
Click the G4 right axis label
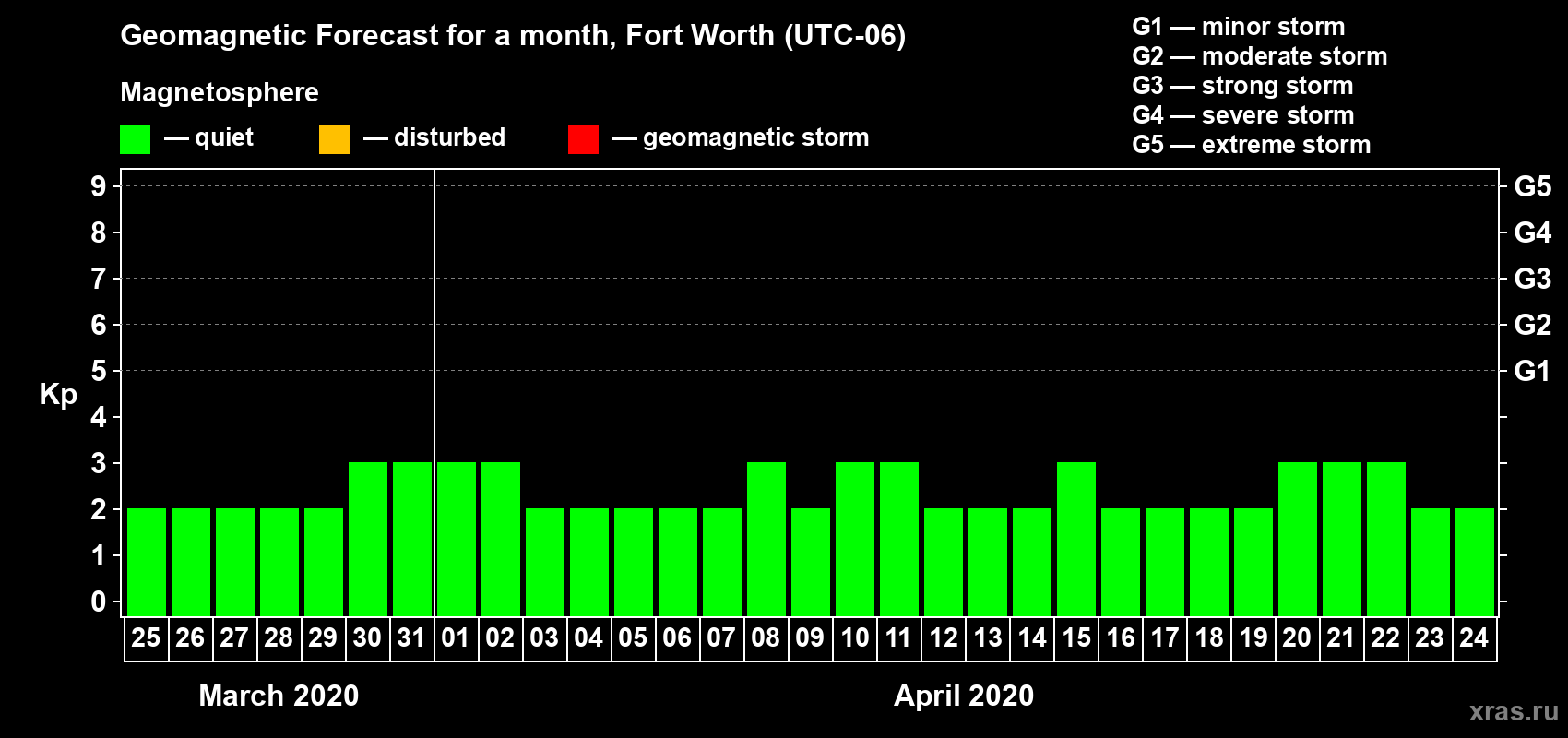coord(1533,232)
